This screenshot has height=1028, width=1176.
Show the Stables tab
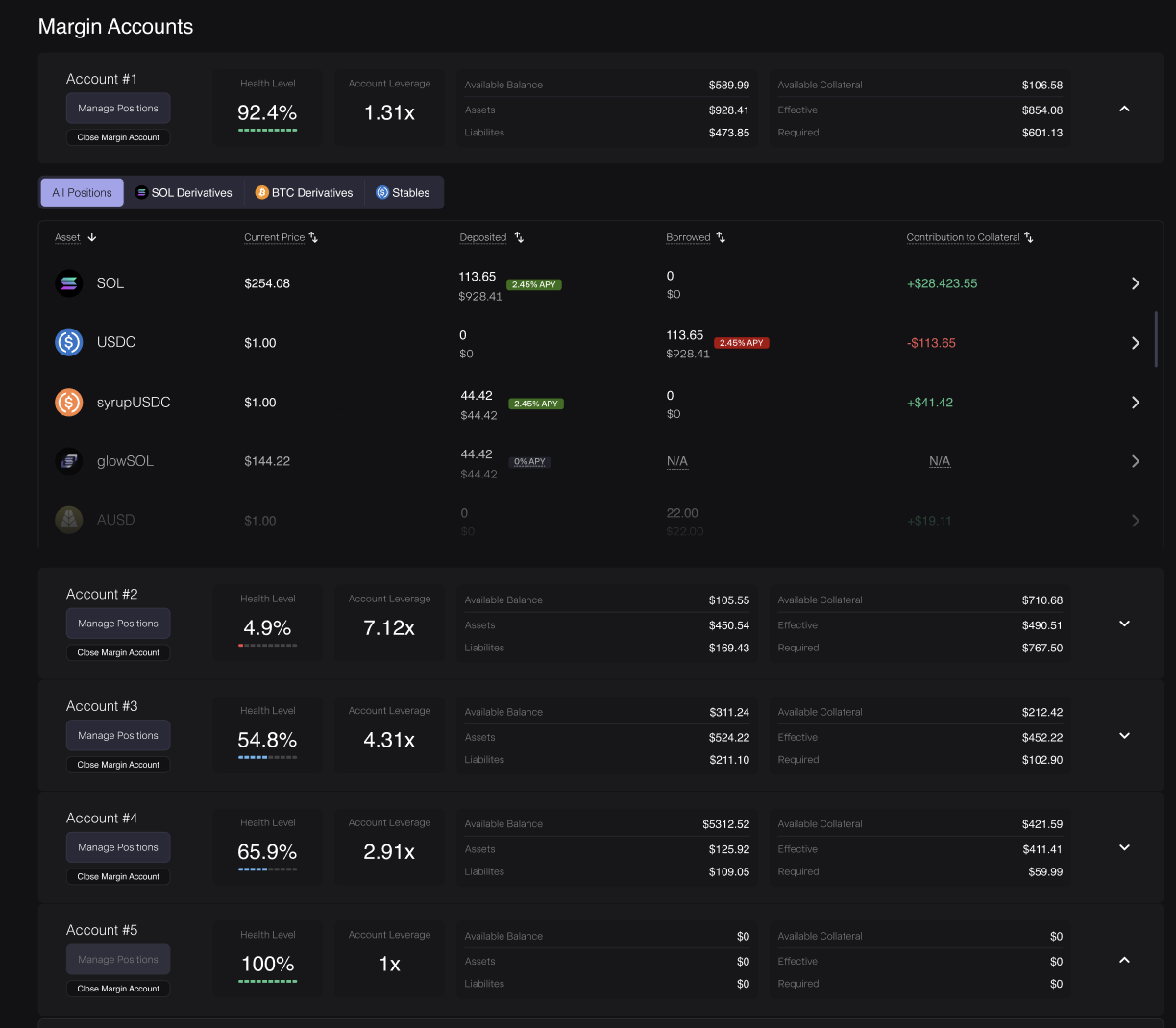403,193
